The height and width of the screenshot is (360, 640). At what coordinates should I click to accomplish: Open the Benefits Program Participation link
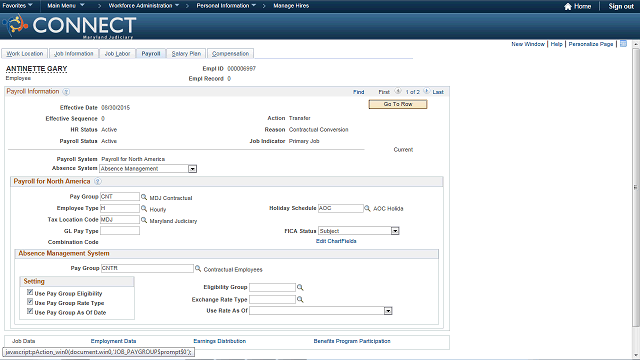pyautogui.click(x=352, y=341)
